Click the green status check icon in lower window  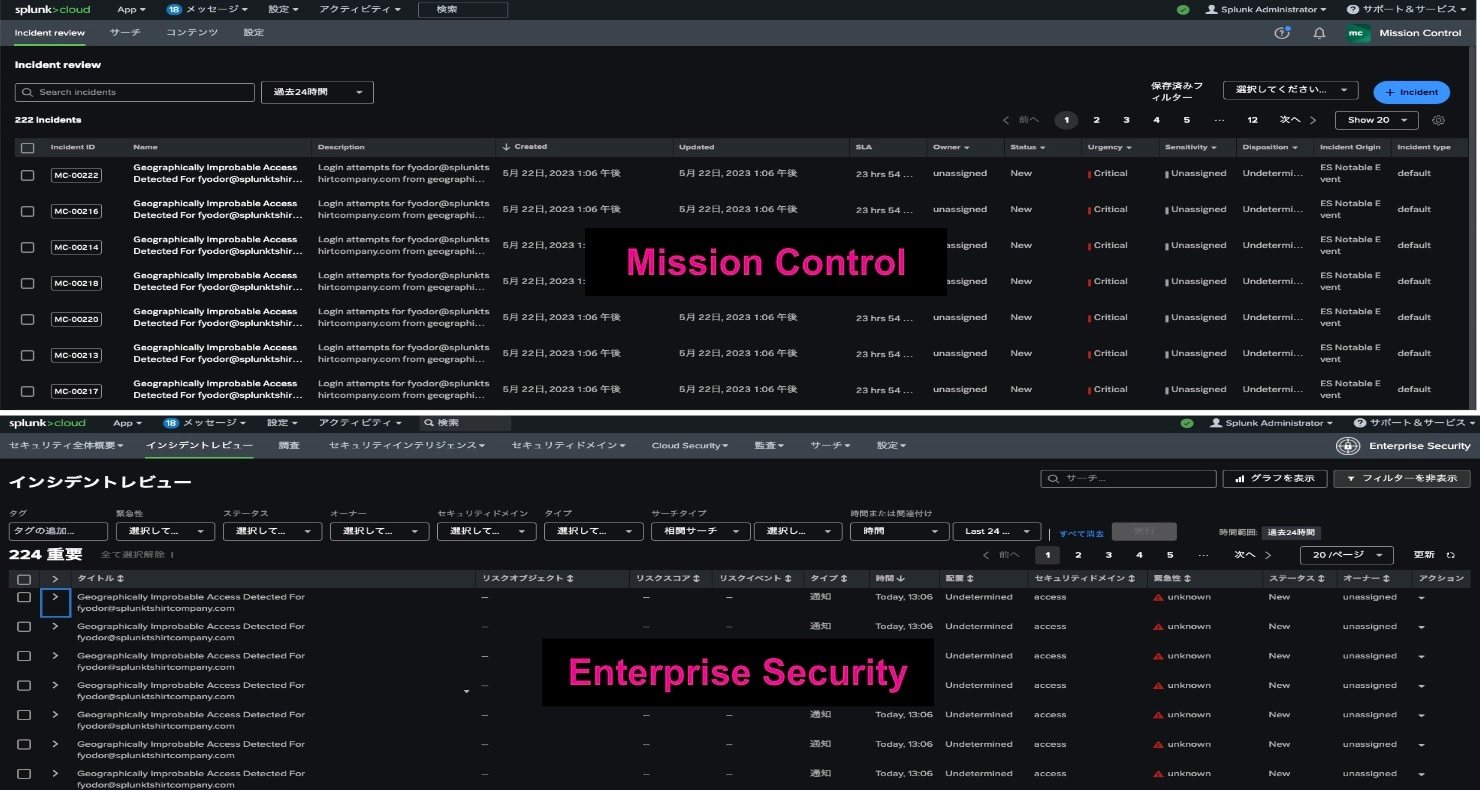coord(1187,423)
